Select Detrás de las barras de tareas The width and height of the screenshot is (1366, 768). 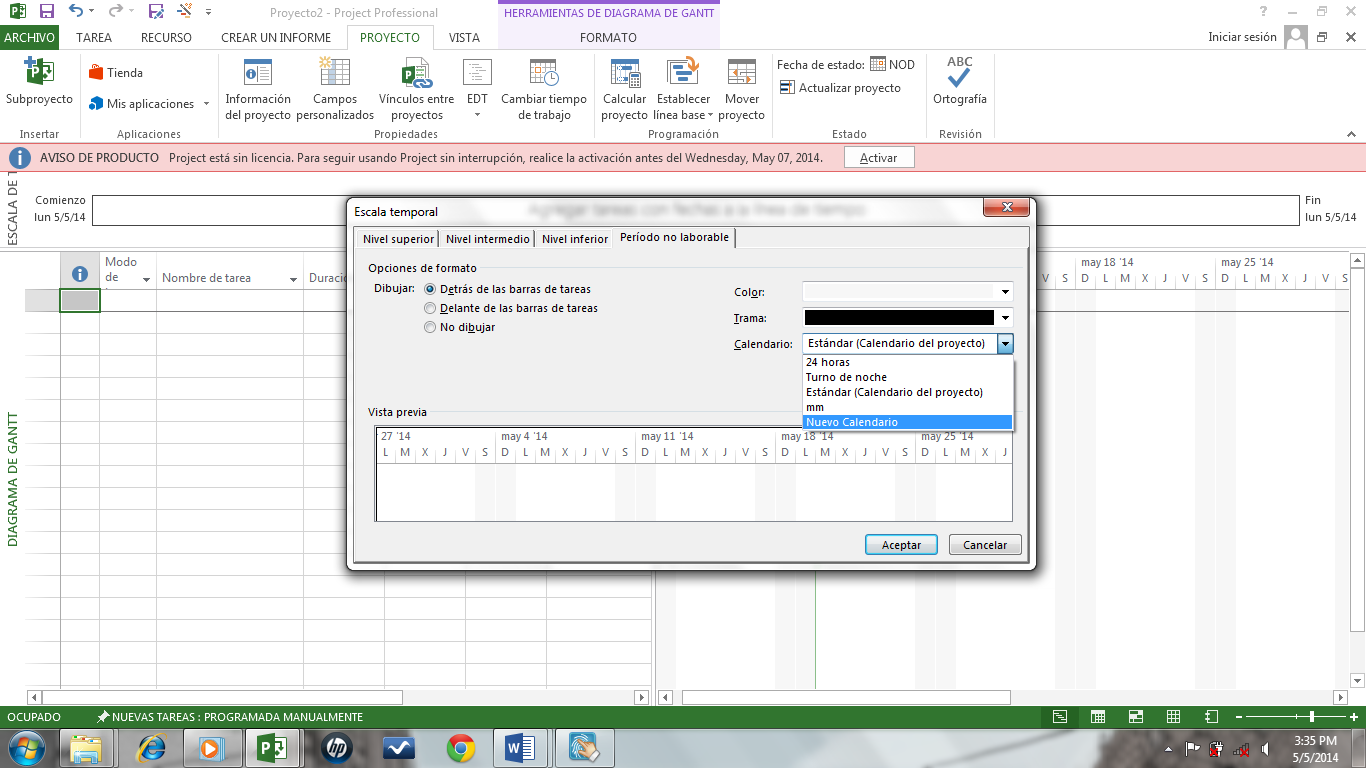[x=508, y=289]
